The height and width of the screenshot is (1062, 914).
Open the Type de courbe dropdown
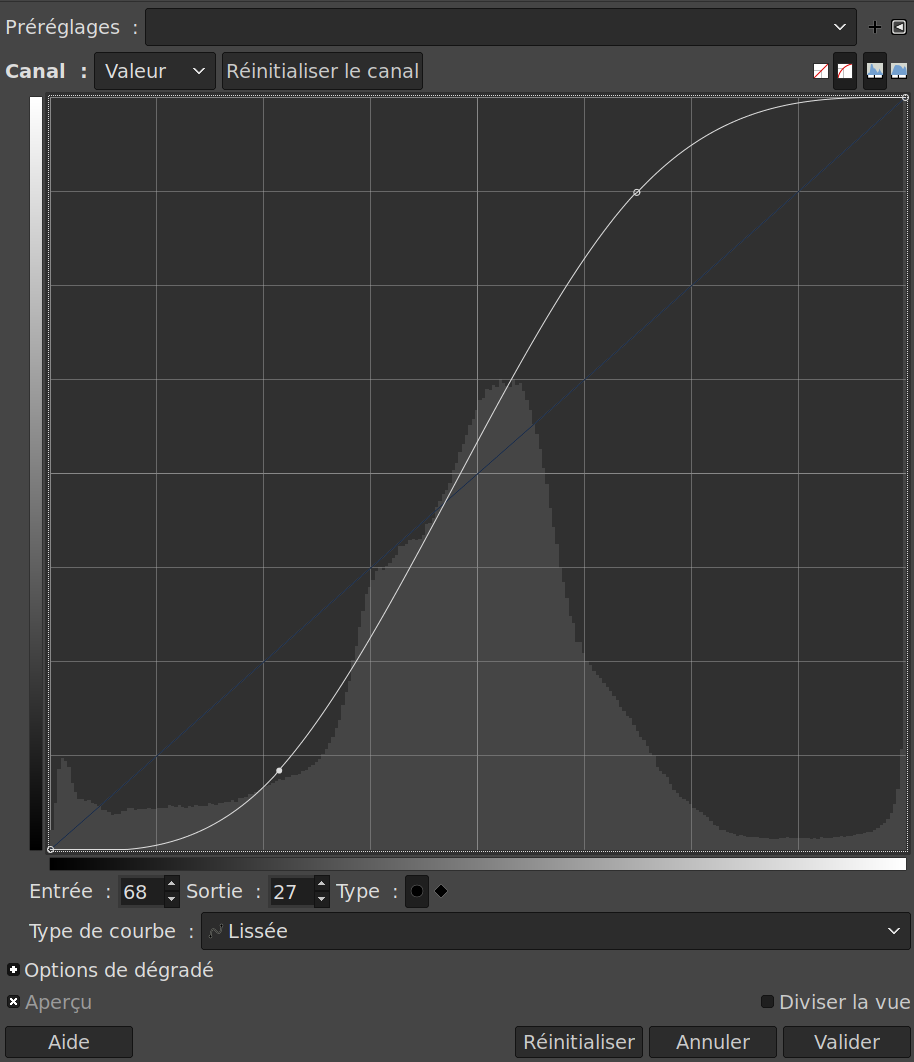(555, 931)
